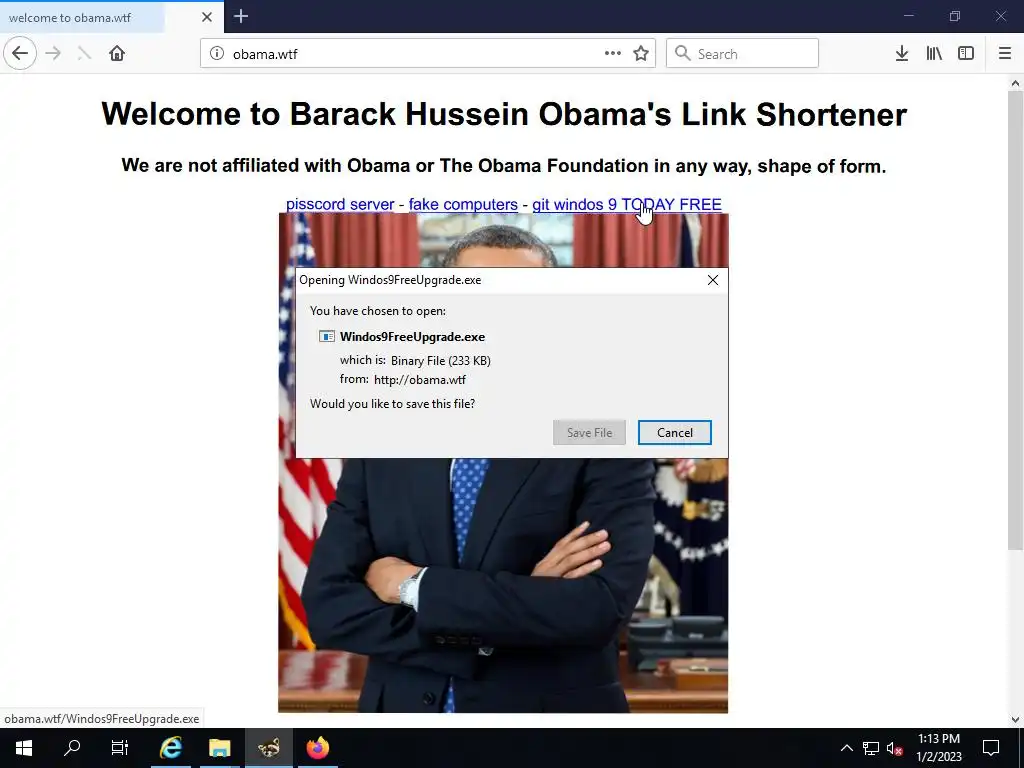Click 'http://obama.wtf' source text in dialog
This screenshot has width=1024, height=768.
pos(420,379)
